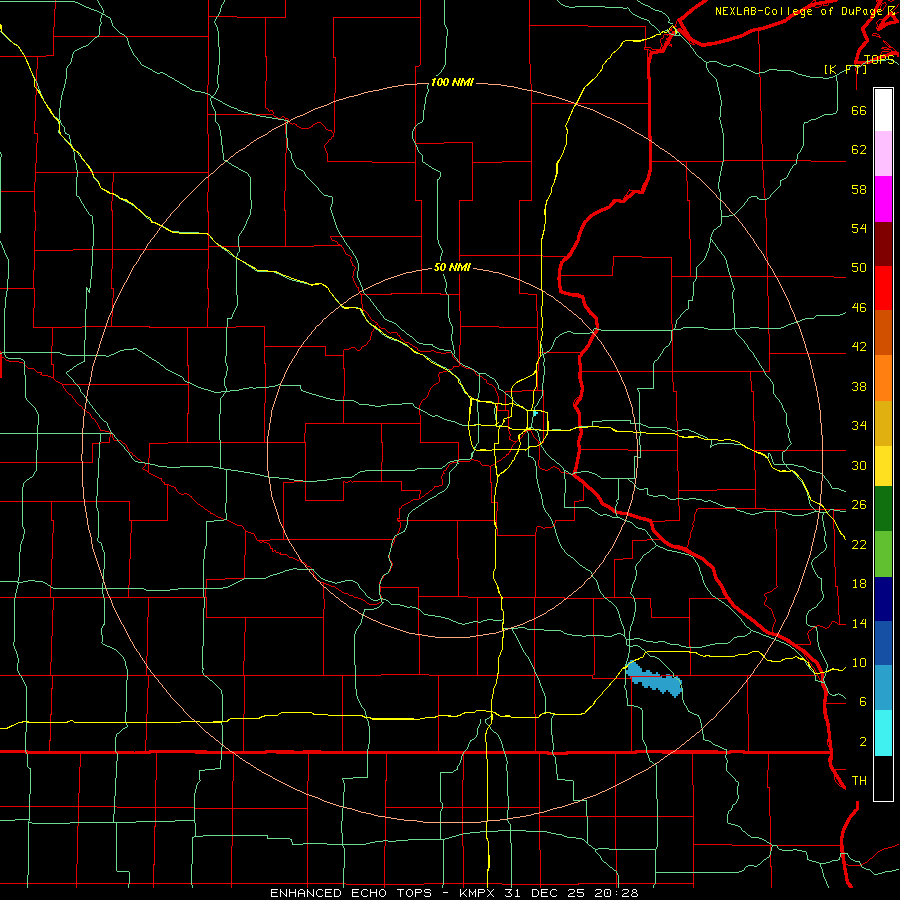Click the '62' scale value
This screenshot has width=900, height=900.
coord(859,150)
